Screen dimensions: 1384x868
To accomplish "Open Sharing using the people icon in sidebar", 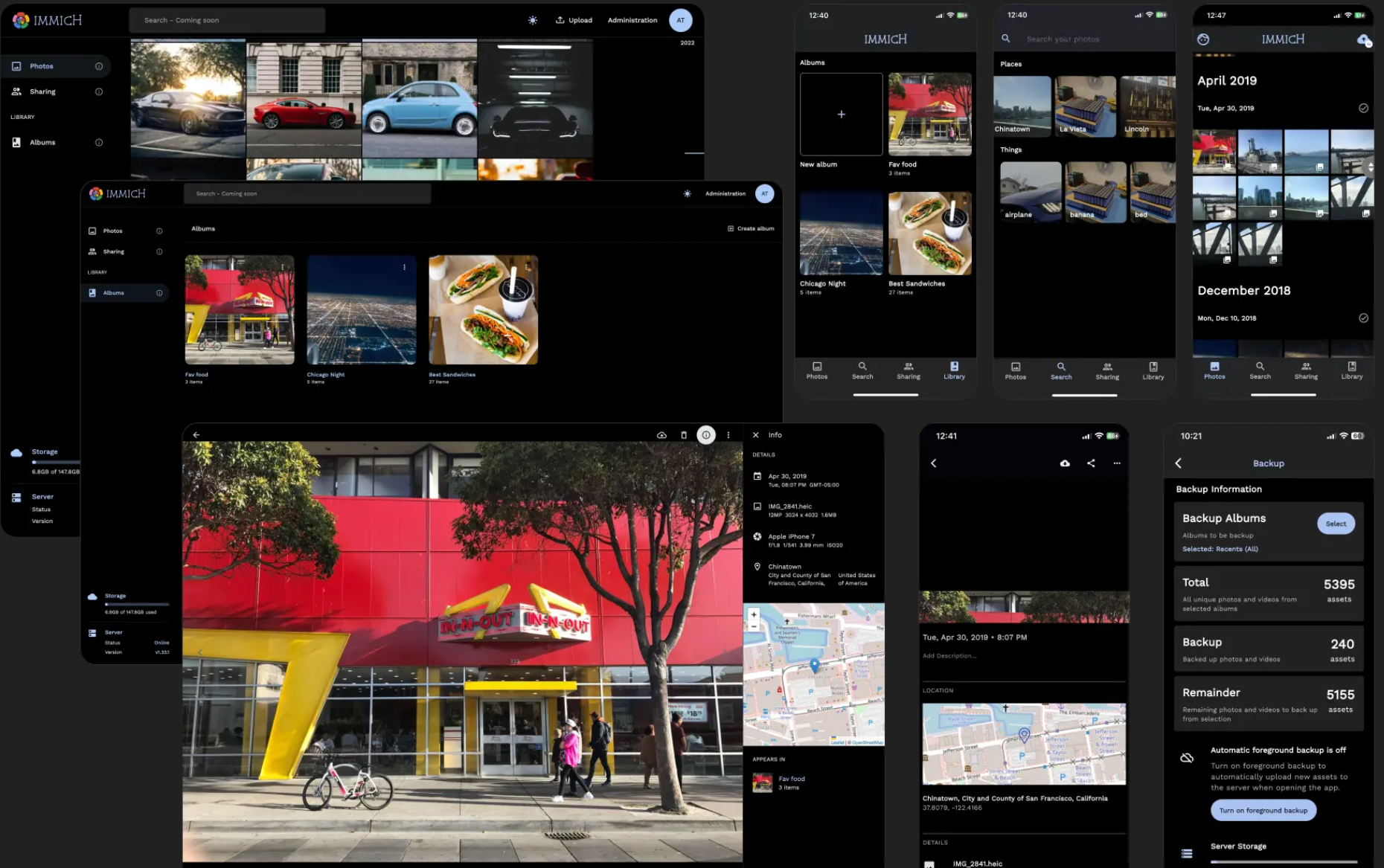I will 16,91.
